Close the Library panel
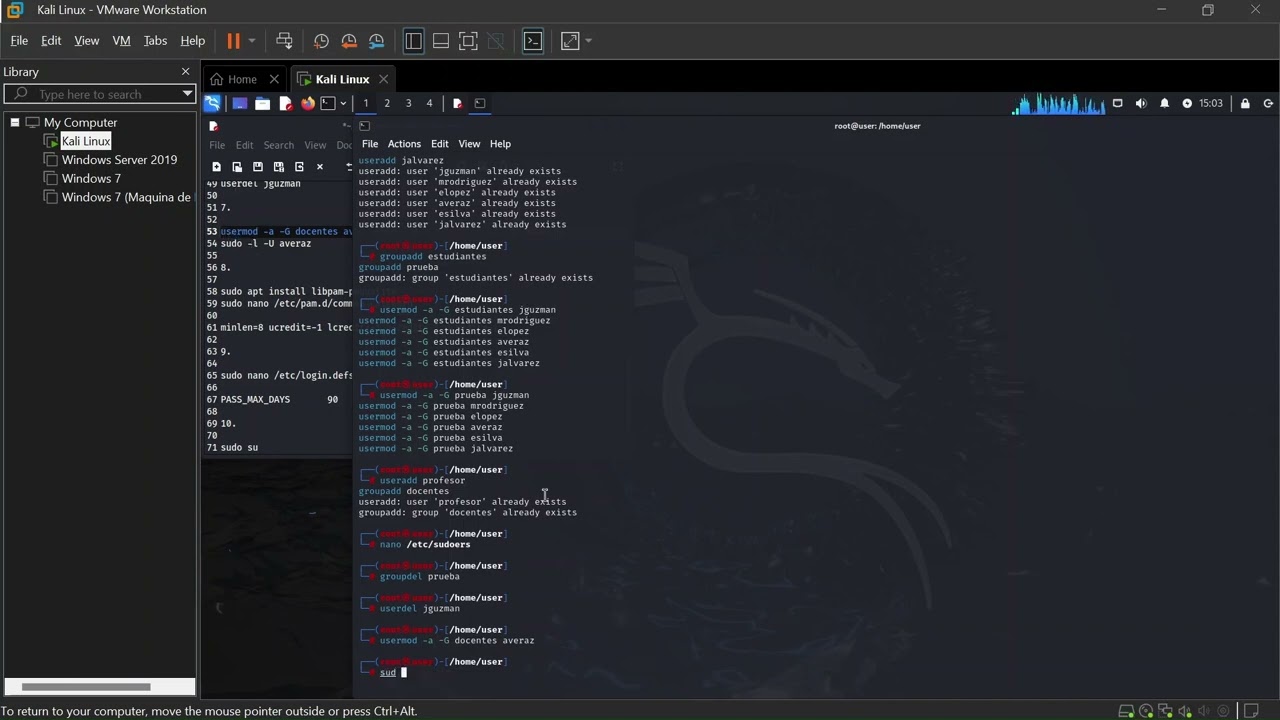Screen dimensions: 1280x720 [x=185, y=72]
